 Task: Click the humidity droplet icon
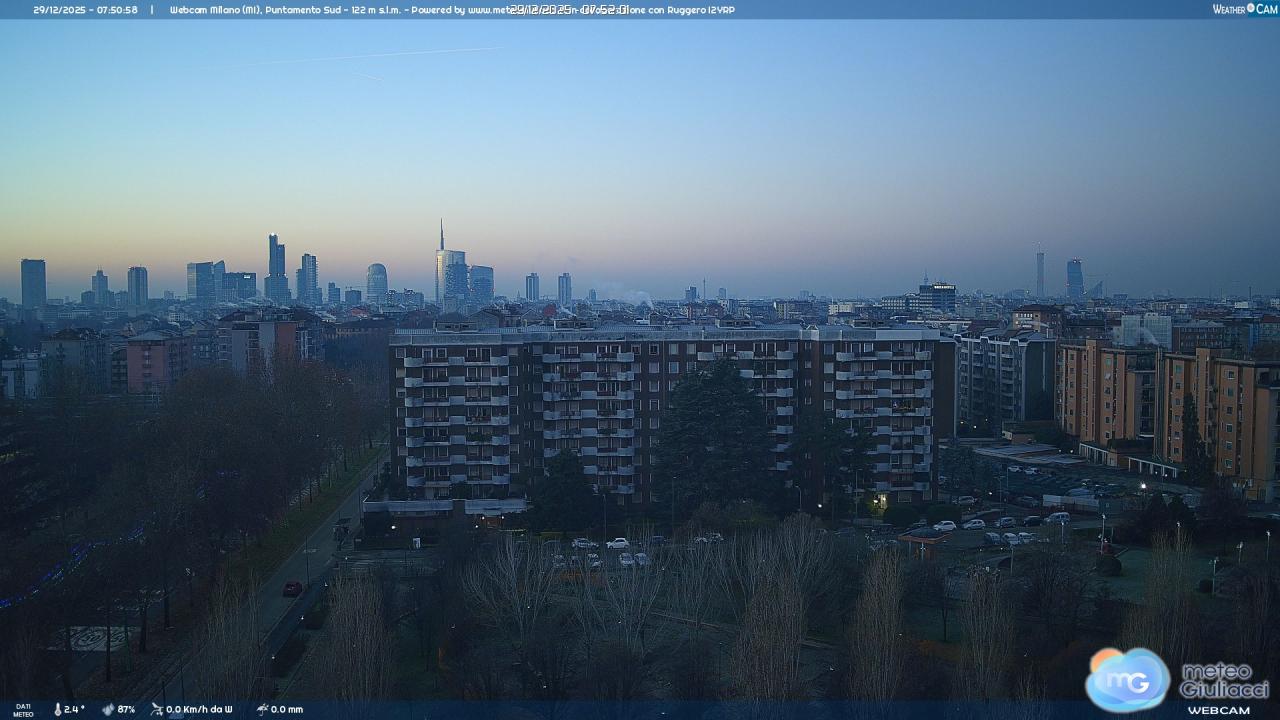pos(108,709)
